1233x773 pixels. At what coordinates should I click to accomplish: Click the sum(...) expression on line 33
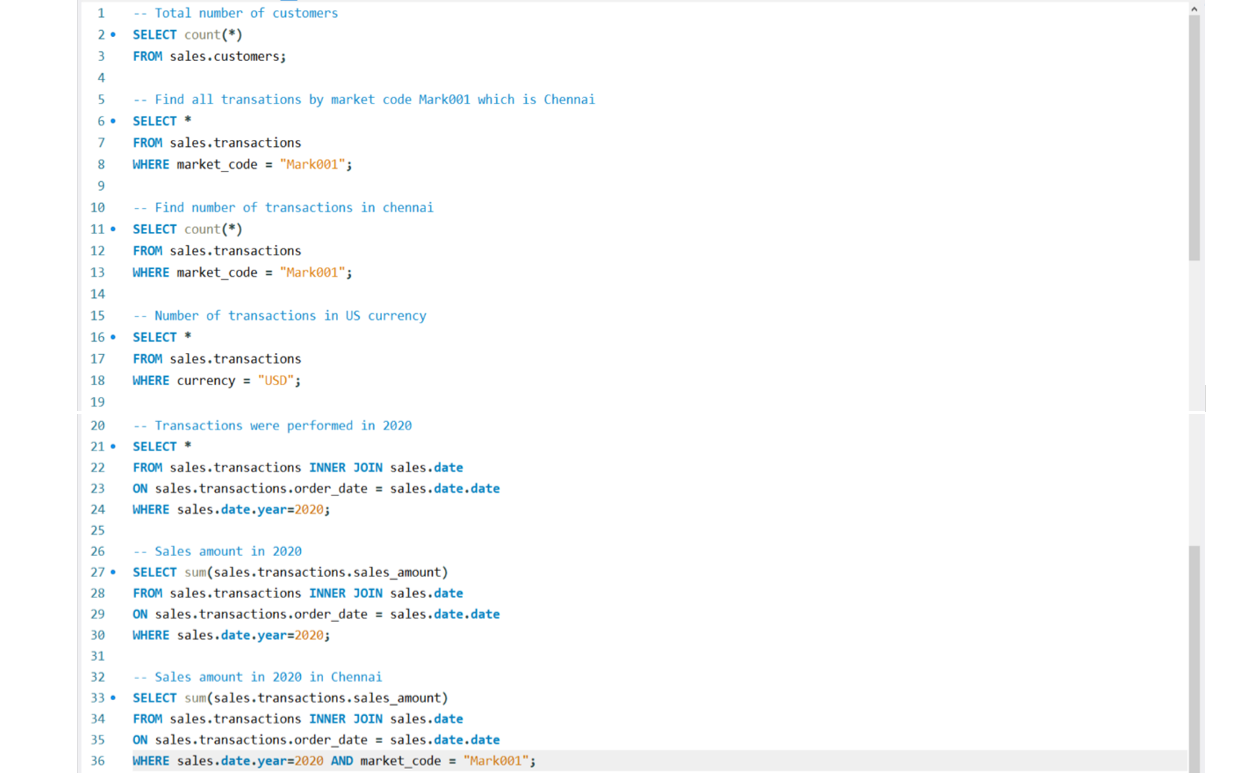316,699
